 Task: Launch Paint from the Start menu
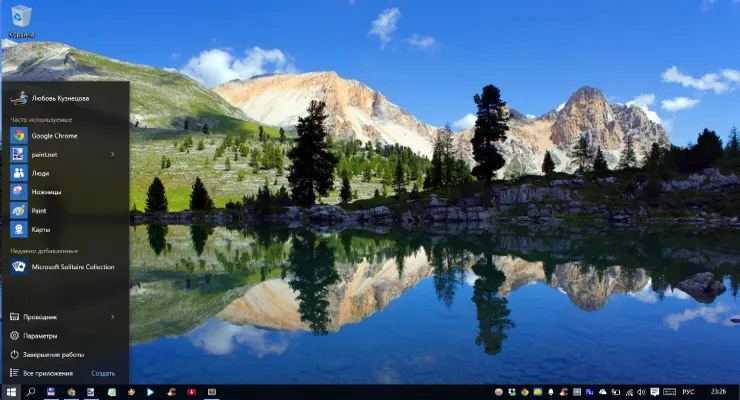[66, 211]
